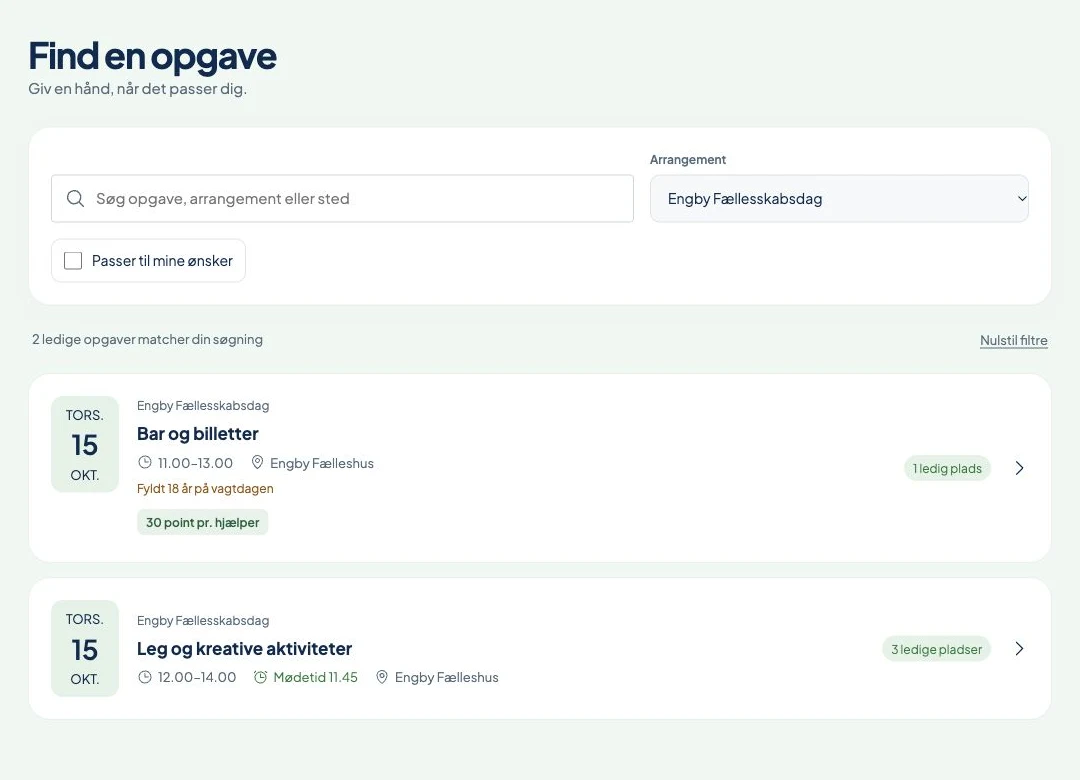Click the 1 ledig plads badge
This screenshot has height=780, width=1080.
tap(947, 469)
